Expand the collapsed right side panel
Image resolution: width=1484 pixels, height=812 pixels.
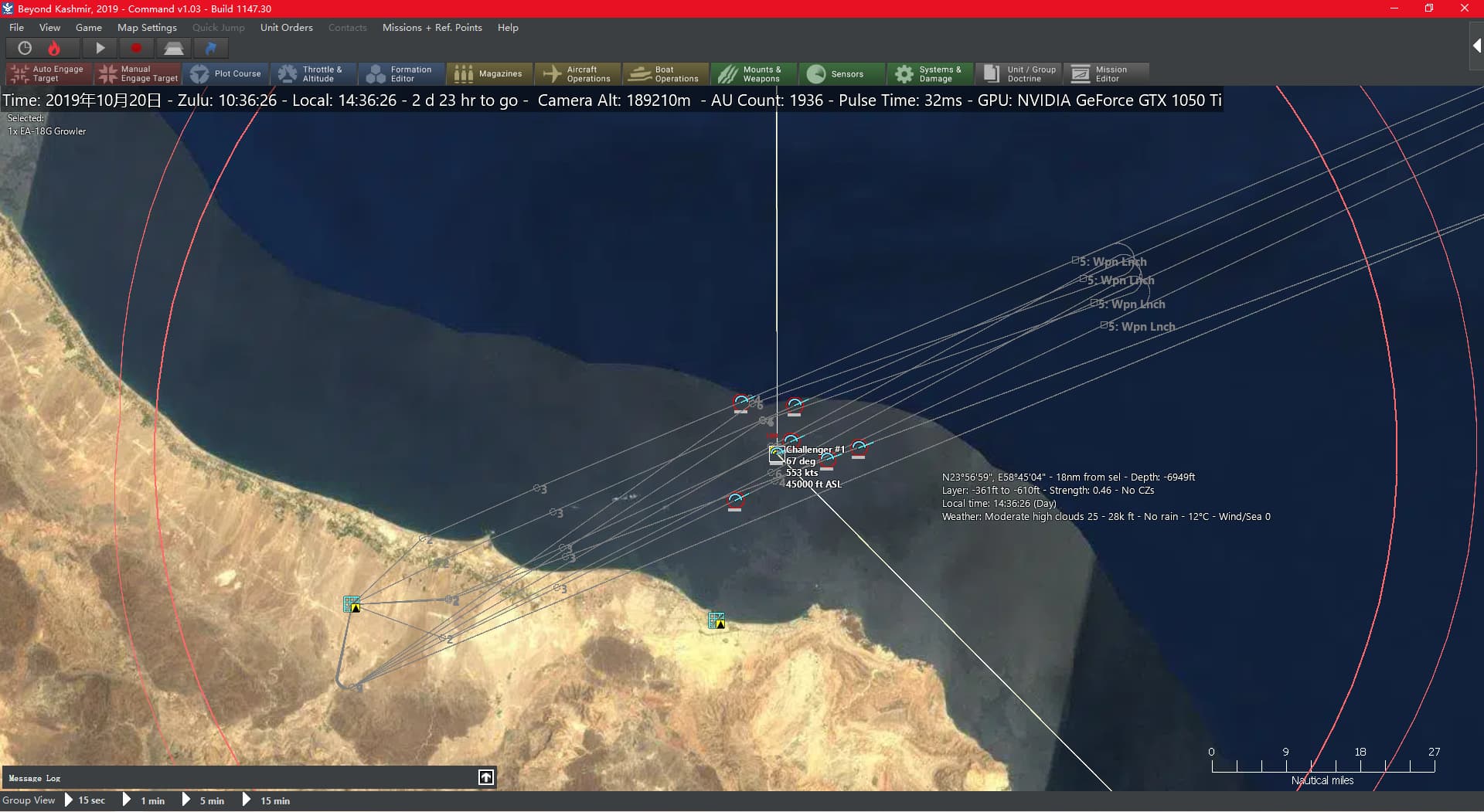pos(1476,46)
